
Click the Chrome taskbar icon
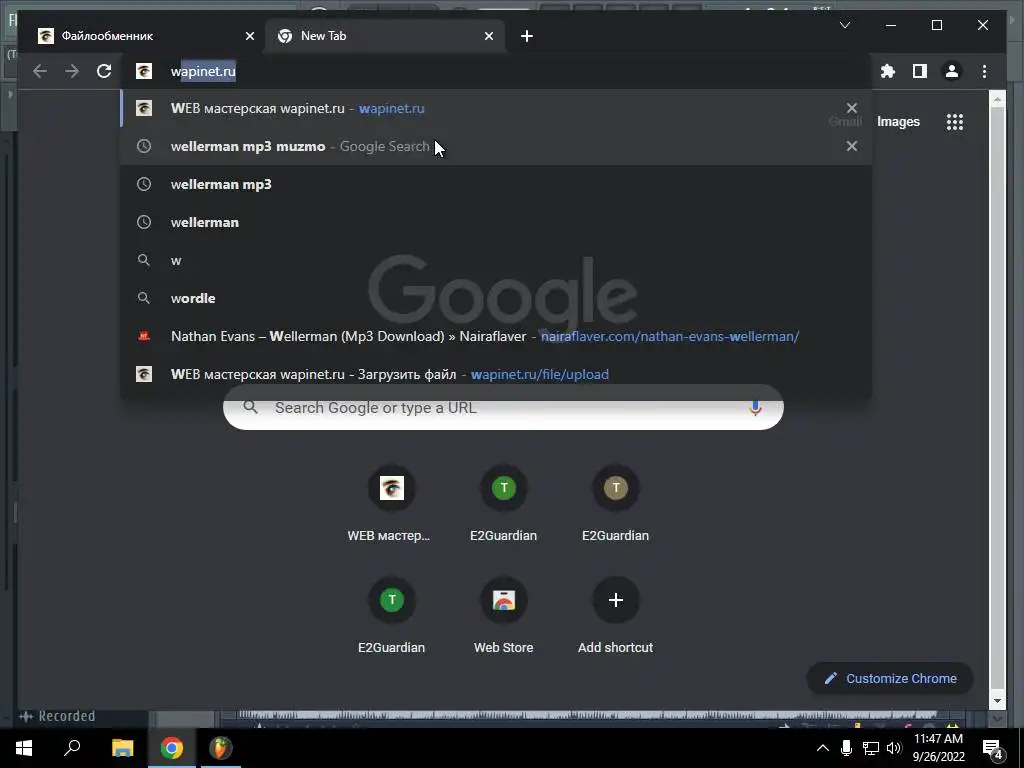tap(172, 748)
